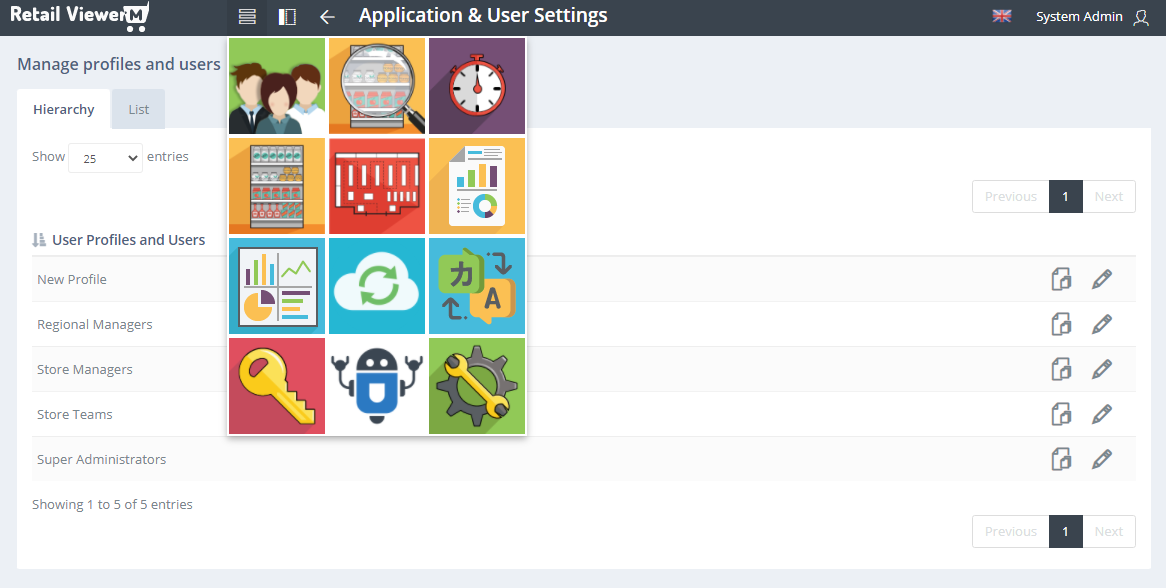Open the people users tile
Image resolution: width=1166 pixels, height=588 pixels.
277,86
